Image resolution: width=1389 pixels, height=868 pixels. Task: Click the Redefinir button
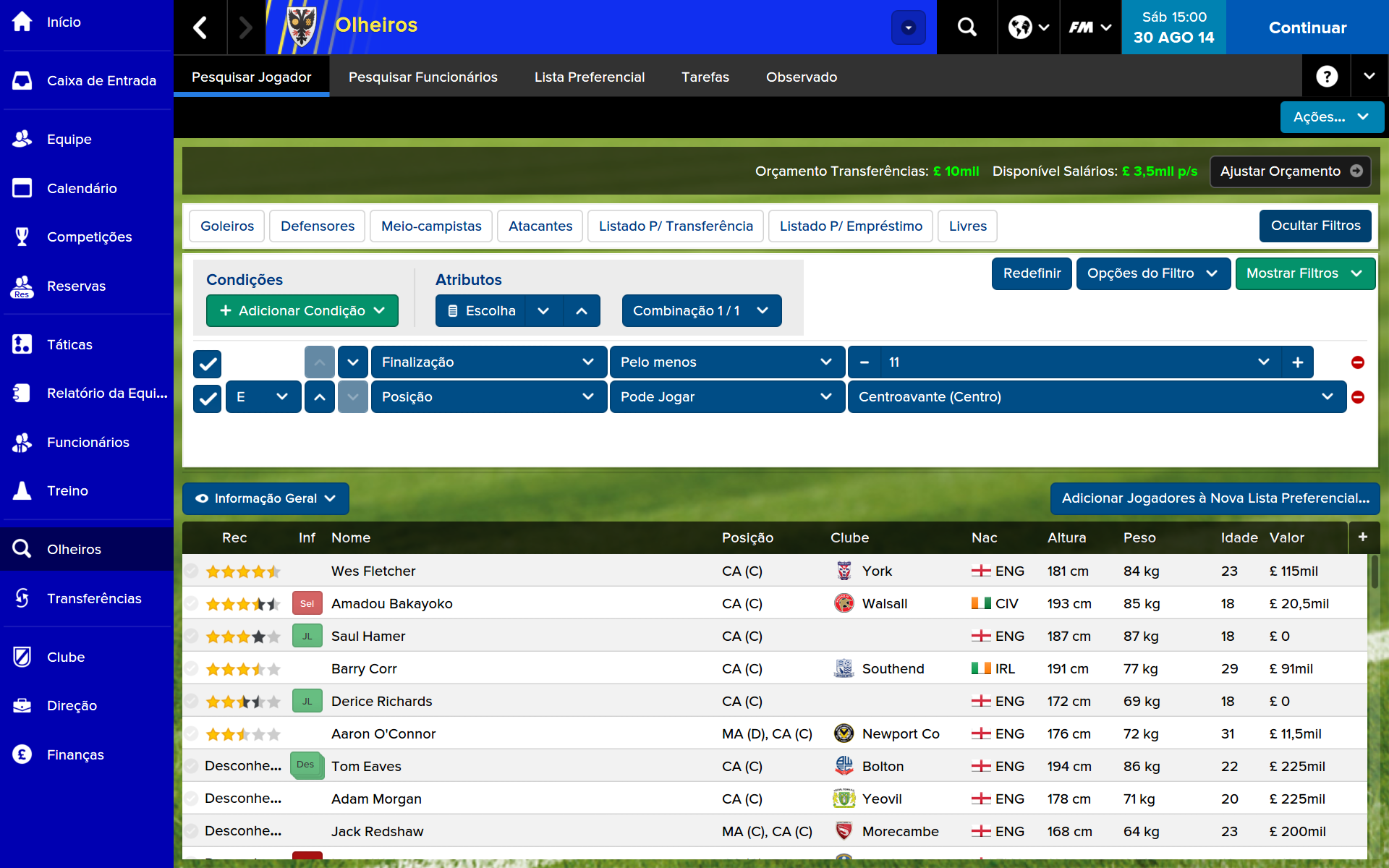1031,273
